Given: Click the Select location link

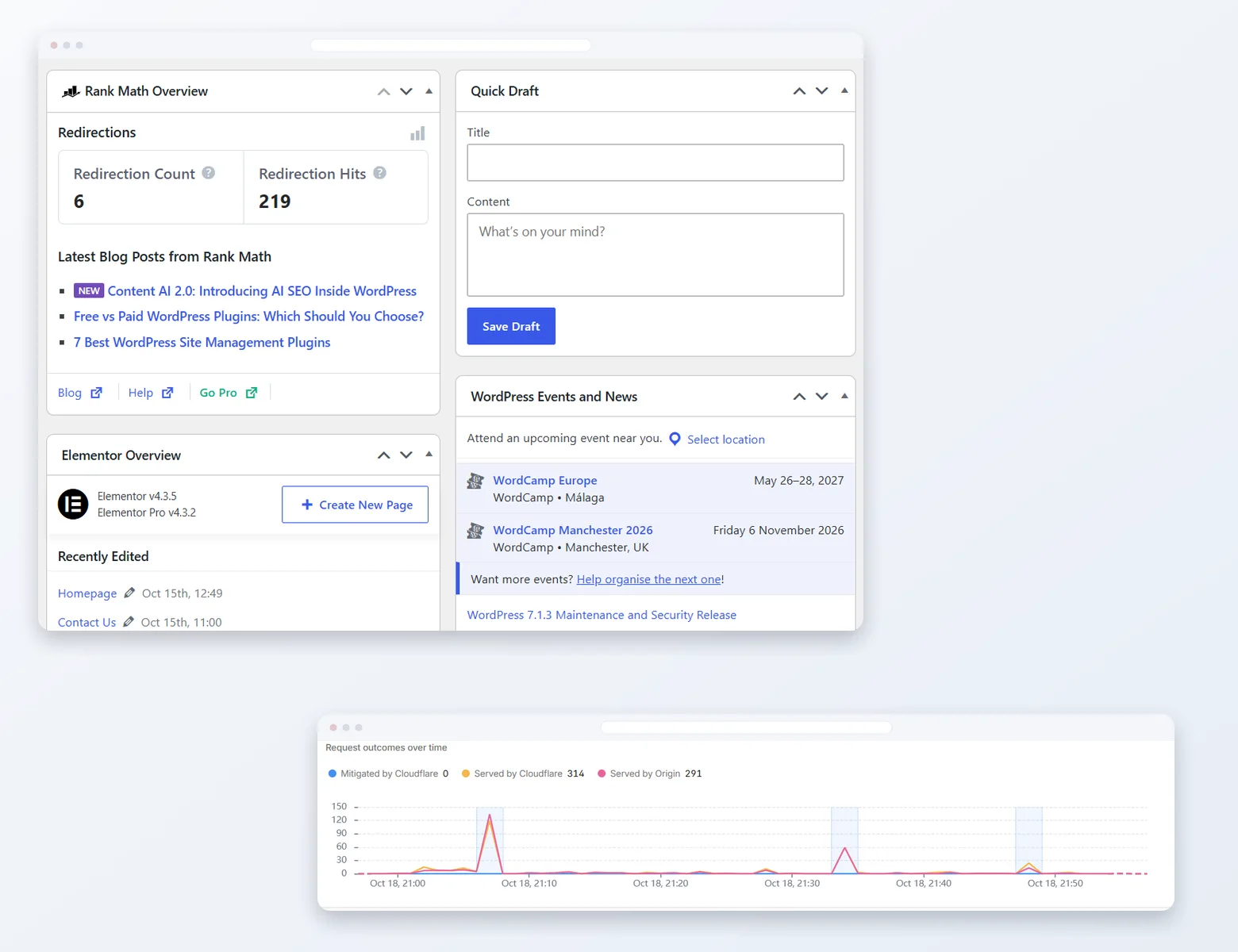Looking at the screenshot, I should [725, 440].
